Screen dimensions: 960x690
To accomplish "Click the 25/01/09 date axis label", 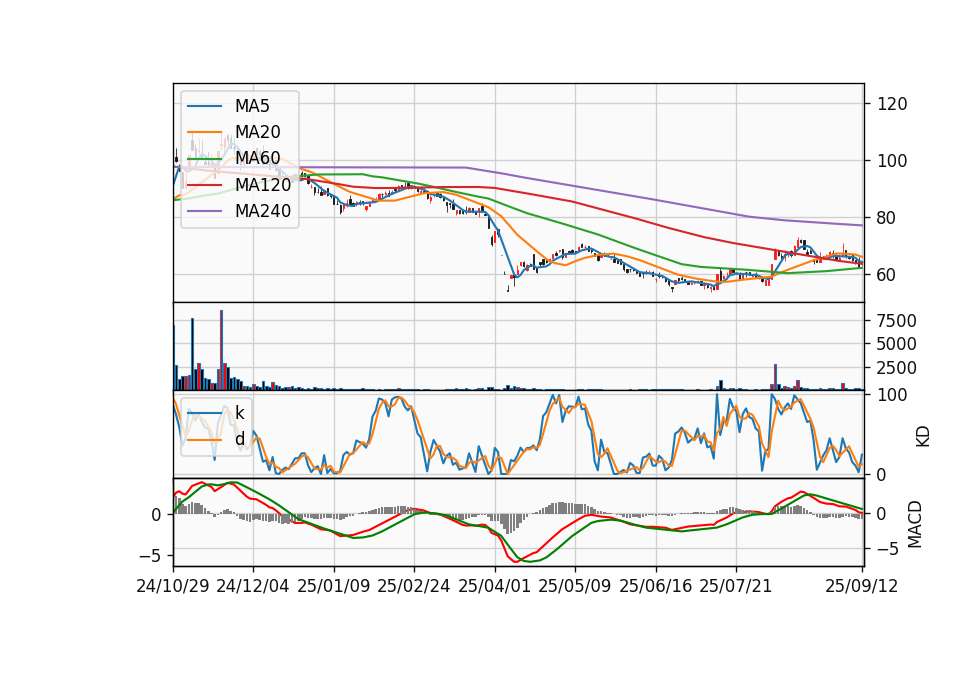I will pyautogui.click(x=334, y=586).
